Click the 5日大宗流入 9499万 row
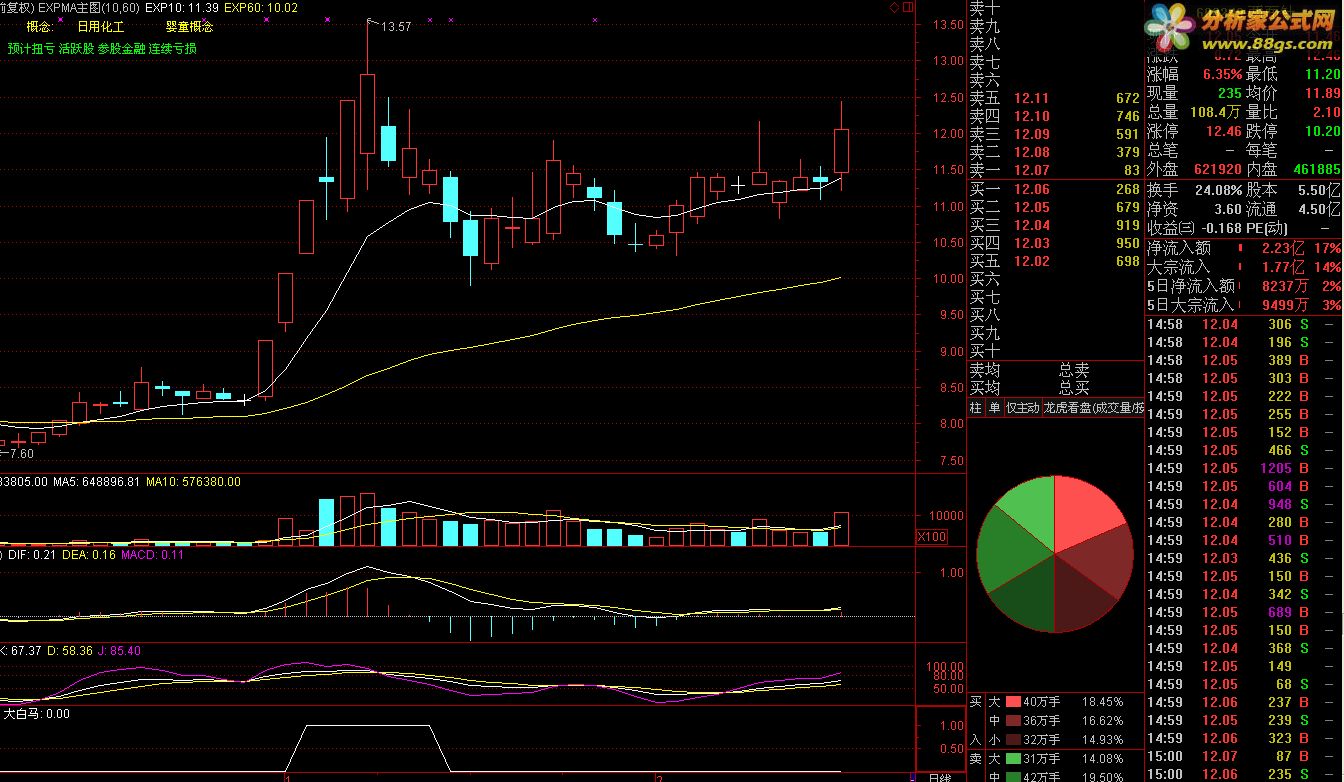 coord(1243,305)
